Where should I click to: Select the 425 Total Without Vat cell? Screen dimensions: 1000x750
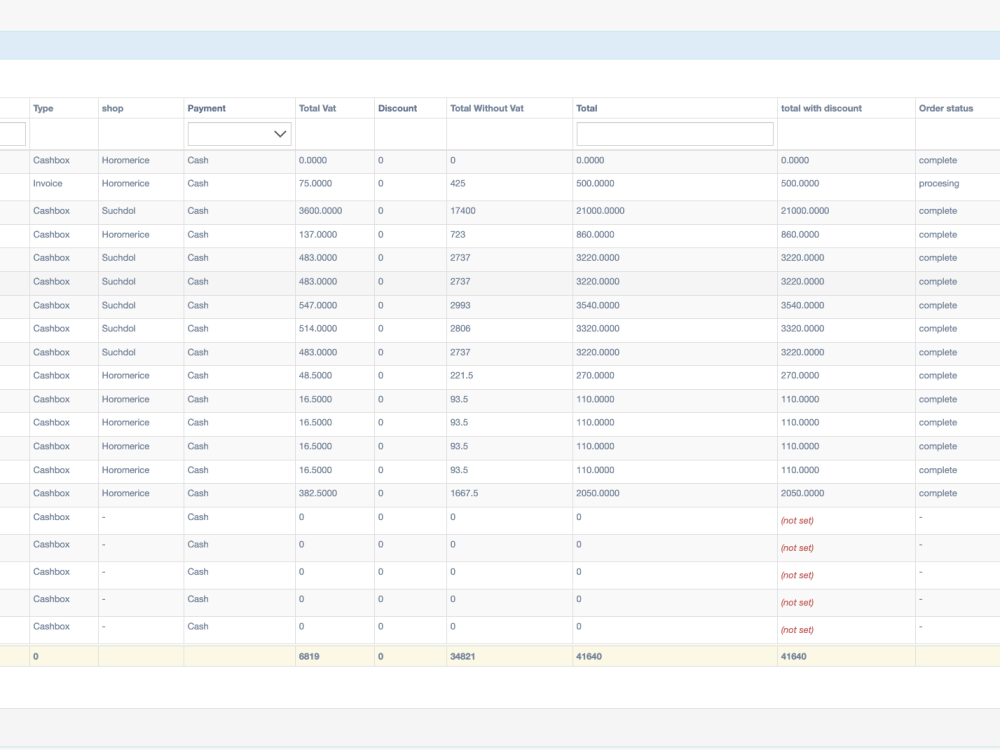(x=458, y=184)
